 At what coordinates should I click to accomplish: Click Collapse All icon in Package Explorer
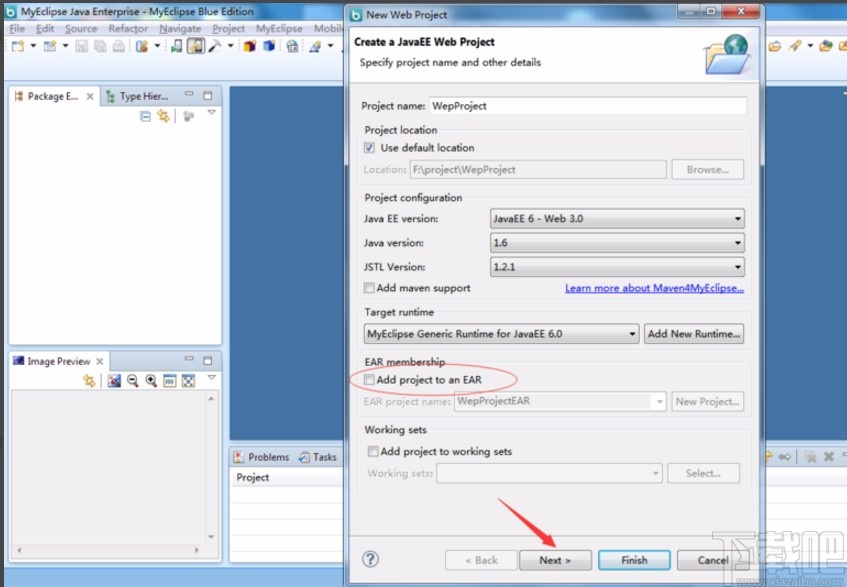pos(145,116)
